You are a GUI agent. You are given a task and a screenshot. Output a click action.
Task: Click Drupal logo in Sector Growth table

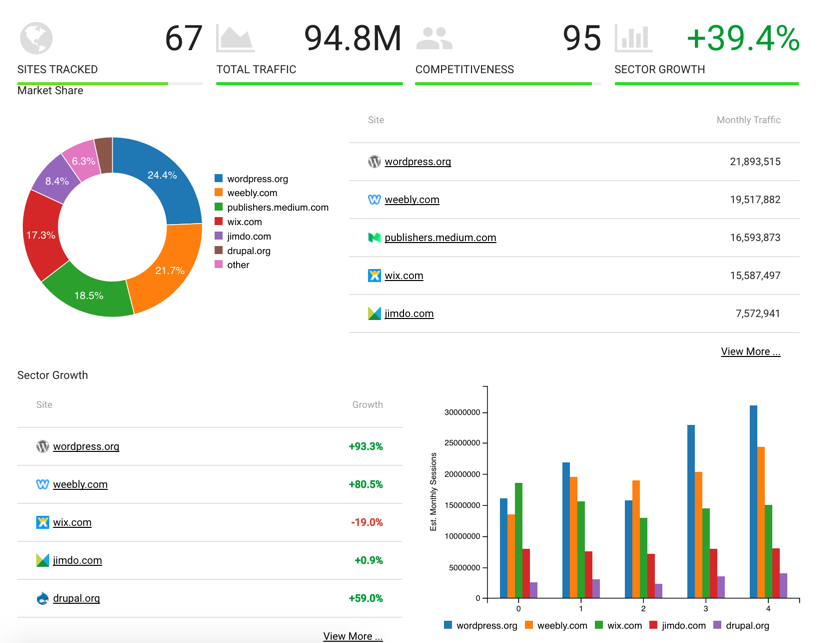click(42, 598)
